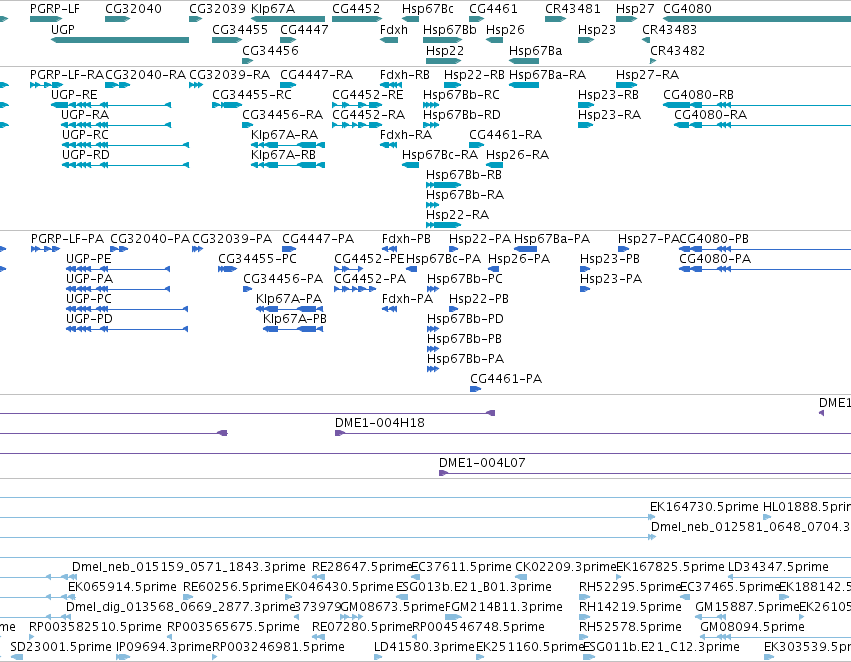Select the CG32040 gene glyph
This screenshot has height=662, width=851.
tap(118, 20)
